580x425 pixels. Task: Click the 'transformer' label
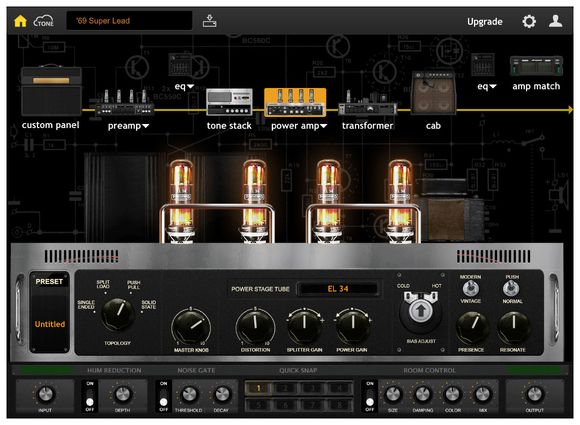(367, 126)
